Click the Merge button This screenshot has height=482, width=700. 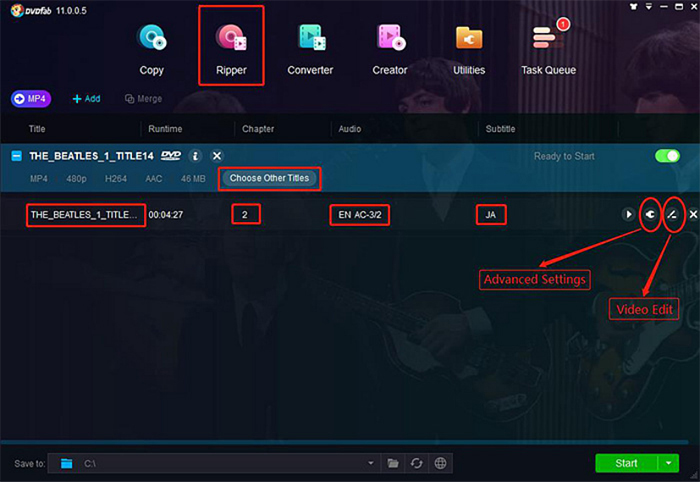click(x=143, y=99)
